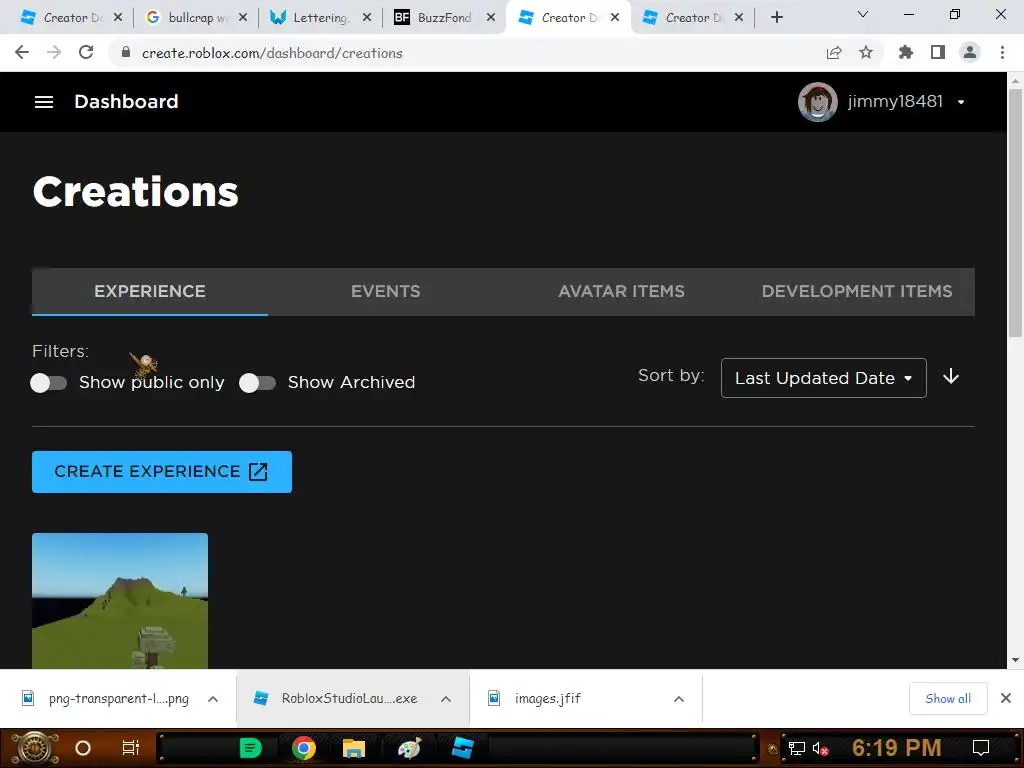Close the bullcrap Google tab

(x=243, y=18)
